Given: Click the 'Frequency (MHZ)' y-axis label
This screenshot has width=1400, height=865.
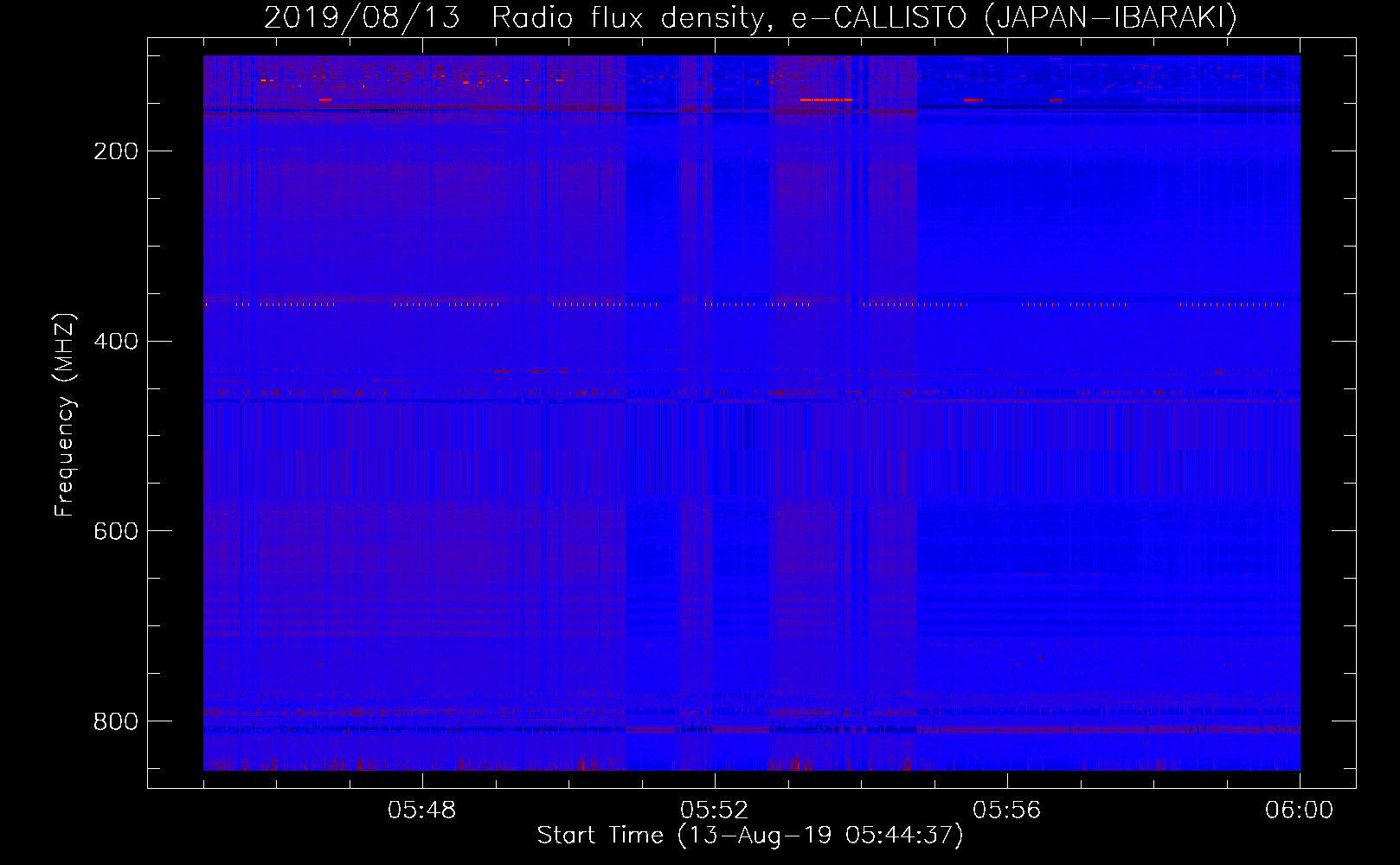Looking at the screenshot, I should [x=65, y=415].
